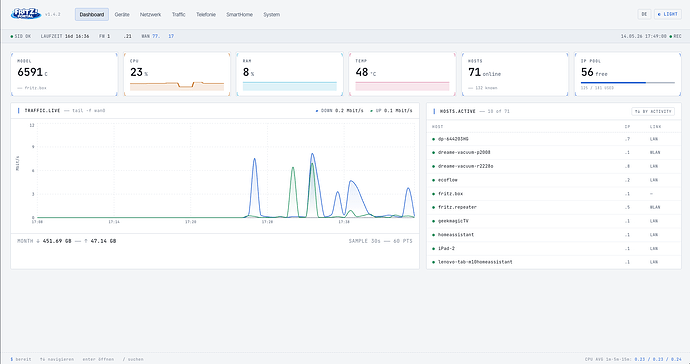The width and height of the screenshot is (690, 364).
Task: Click the IP POOL usage bar
Action: click(x=628, y=82)
